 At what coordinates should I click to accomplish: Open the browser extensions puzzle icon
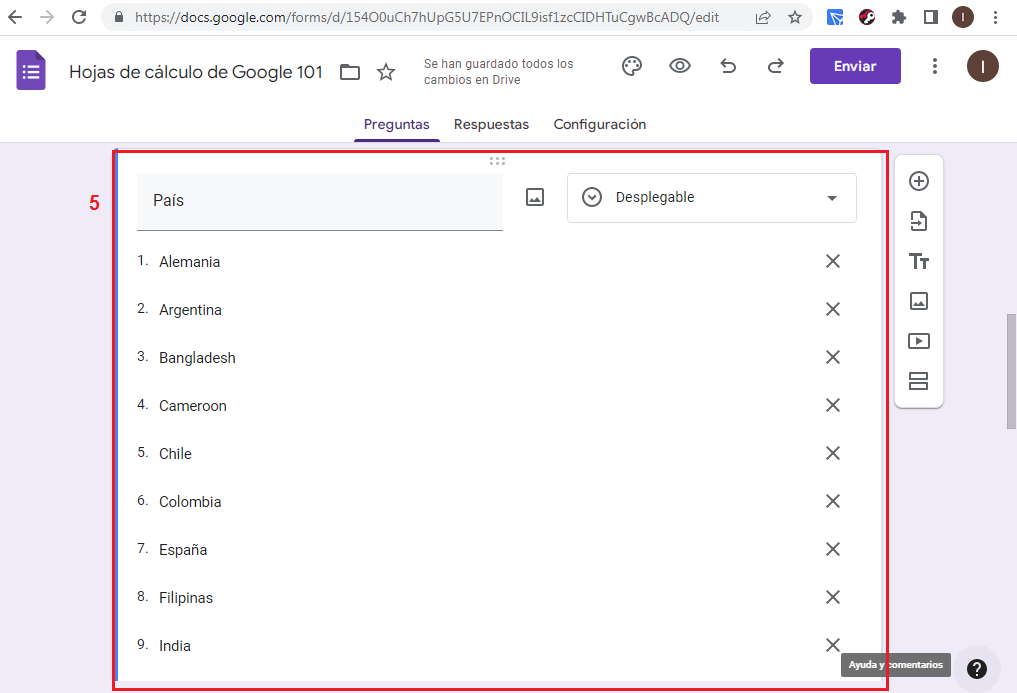click(898, 18)
